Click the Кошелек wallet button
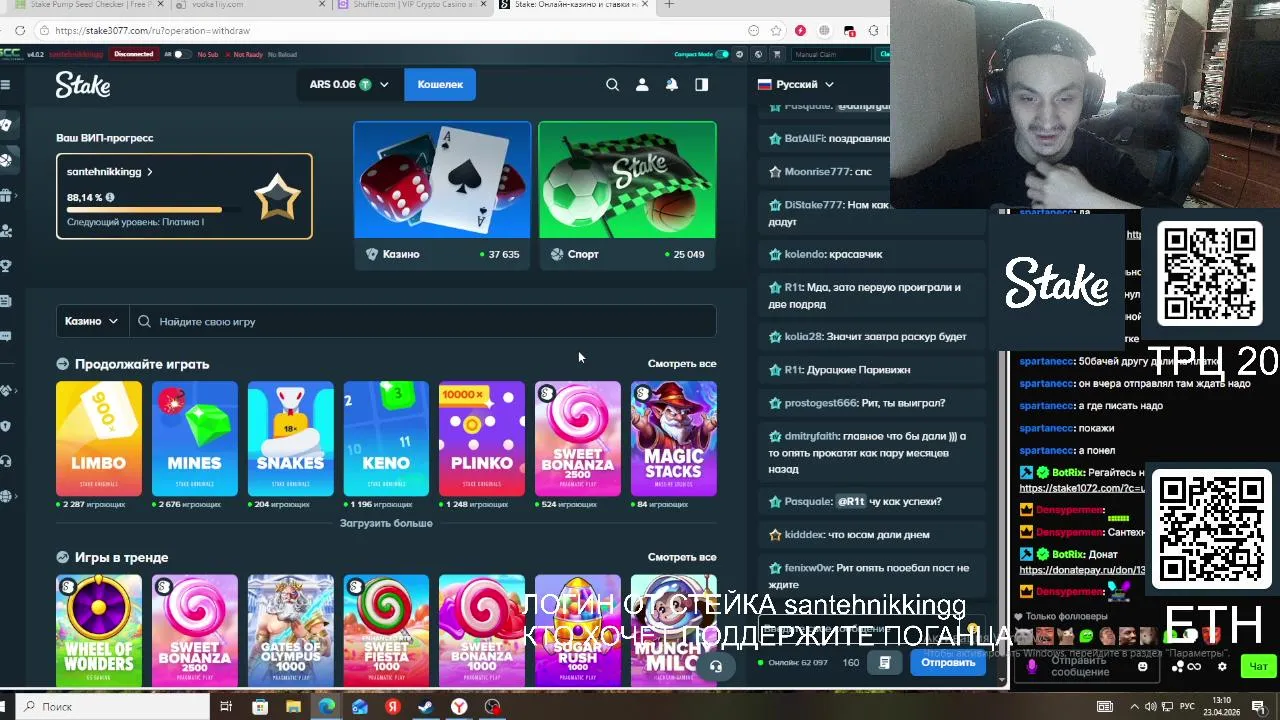The width and height of the screenshot is (1280, 720). tap(440, 85)
